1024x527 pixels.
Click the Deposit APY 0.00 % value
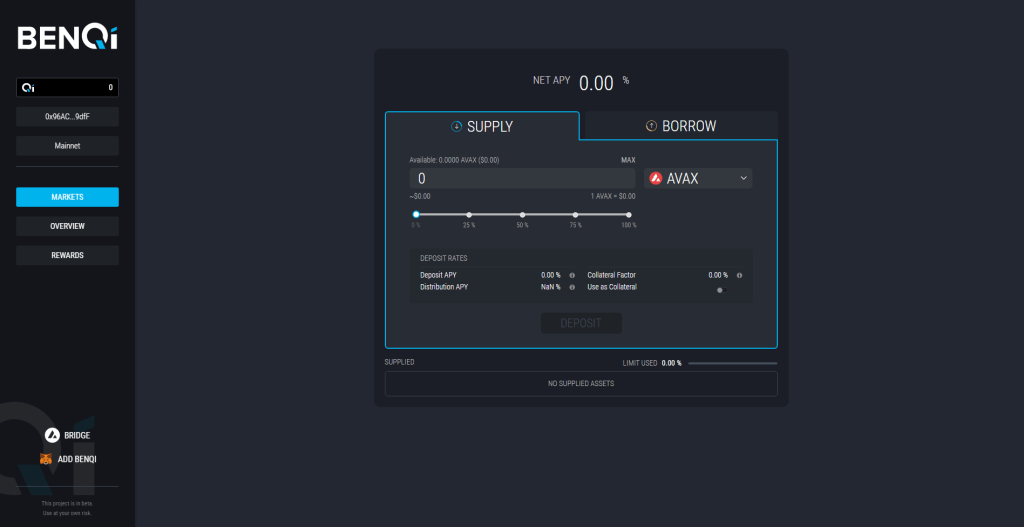tap(551, 276)
